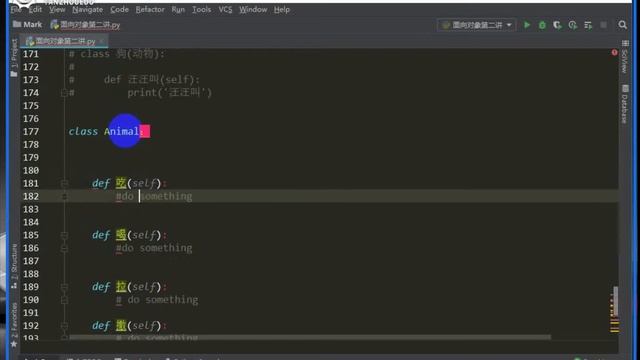Open Search Everywhere magnifier icon
This screenshot has width=640, height=360.
(x=622, y=25)
